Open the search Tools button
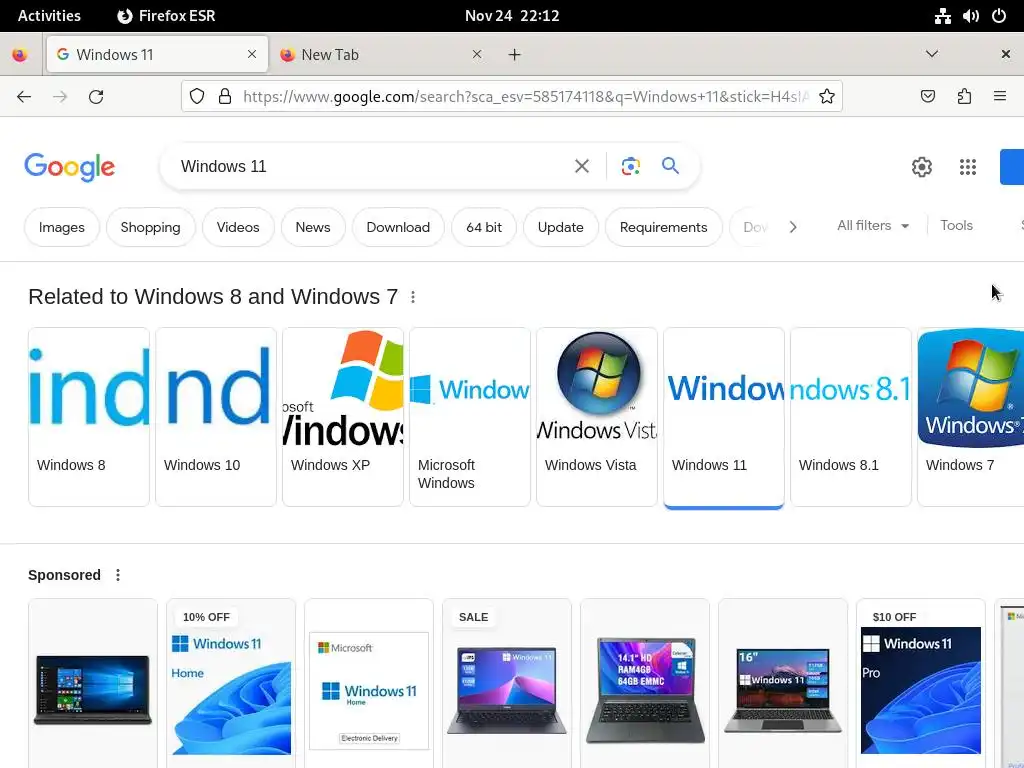The image size is (1024, 768). (x=956, y=225)
